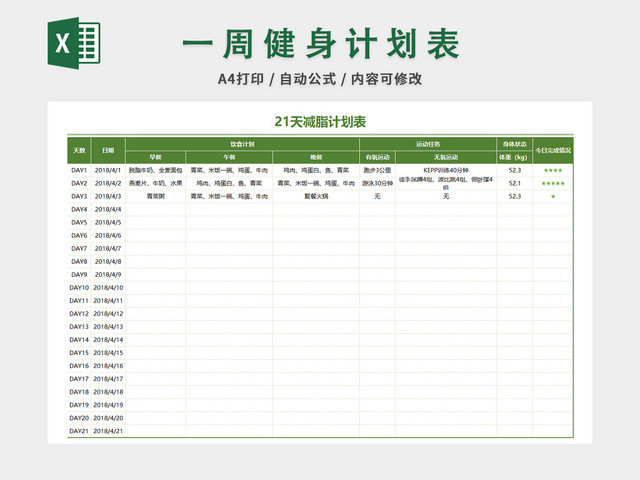This screenshot has width=640, height=480.
Task: Click the date cell 2018/4/9
Action: pyautogui.click(x=108, y=275)
